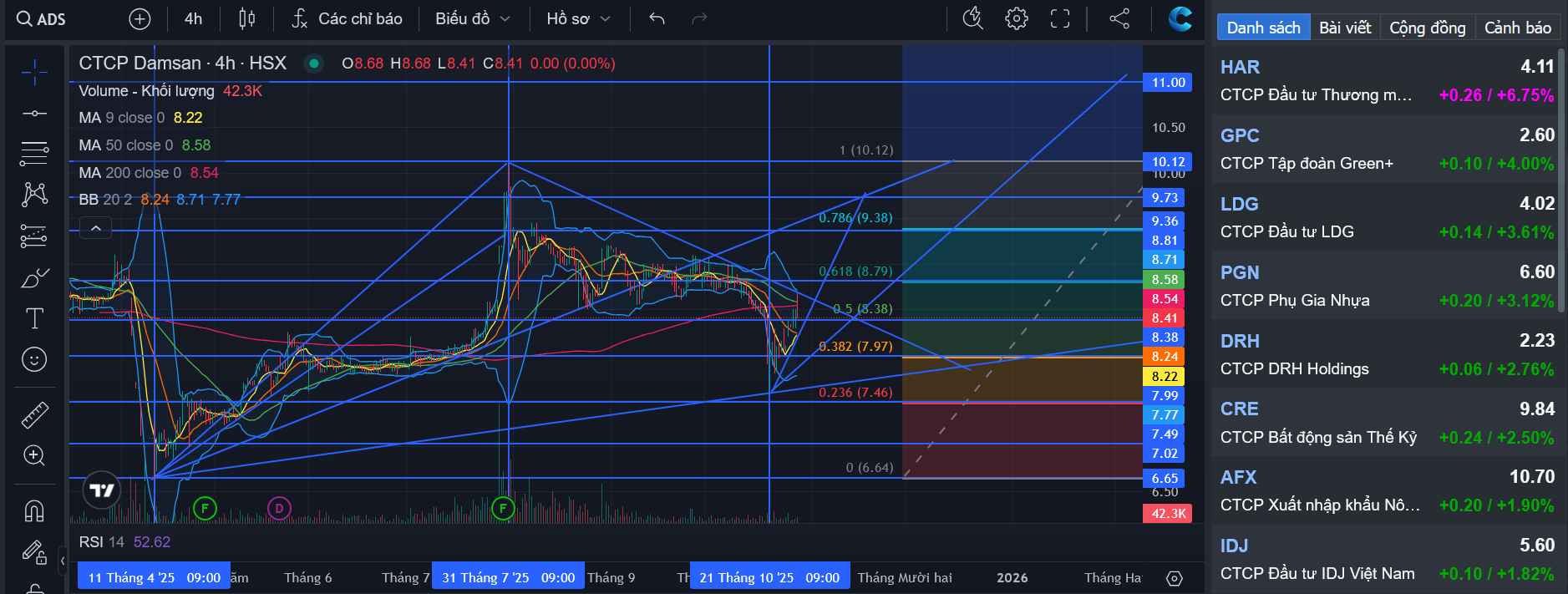Viewport: 1568px width, 594px height.
Task: Select the ruler measure tool
Action: [34, 414]
